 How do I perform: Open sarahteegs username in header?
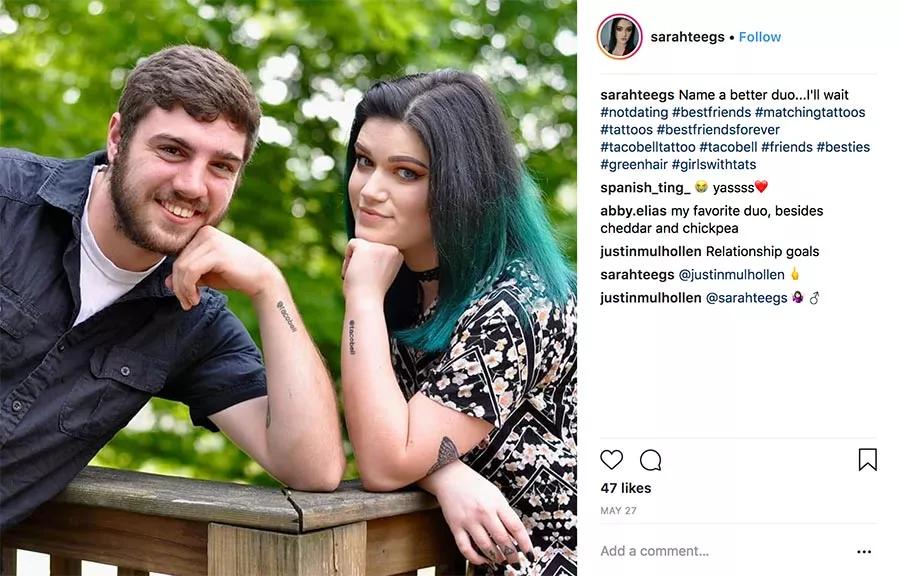pos(687,37)
